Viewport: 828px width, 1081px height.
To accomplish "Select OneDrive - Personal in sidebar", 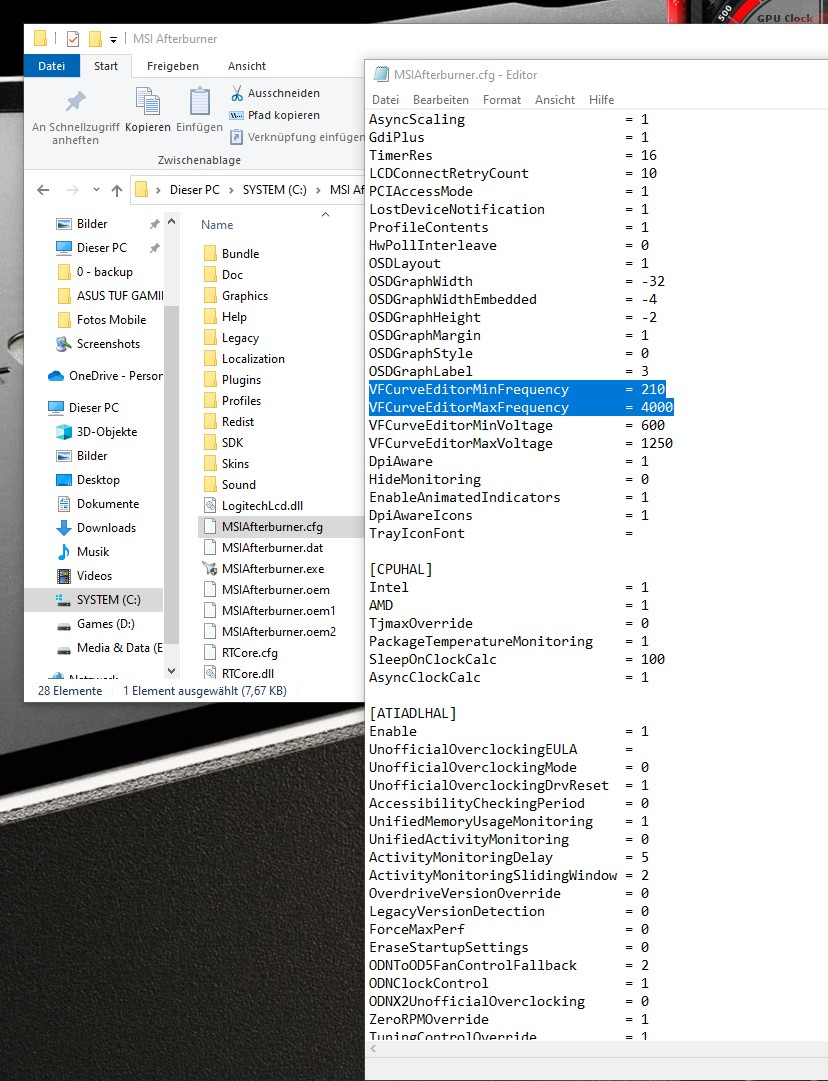I will [x=115, y=376].
